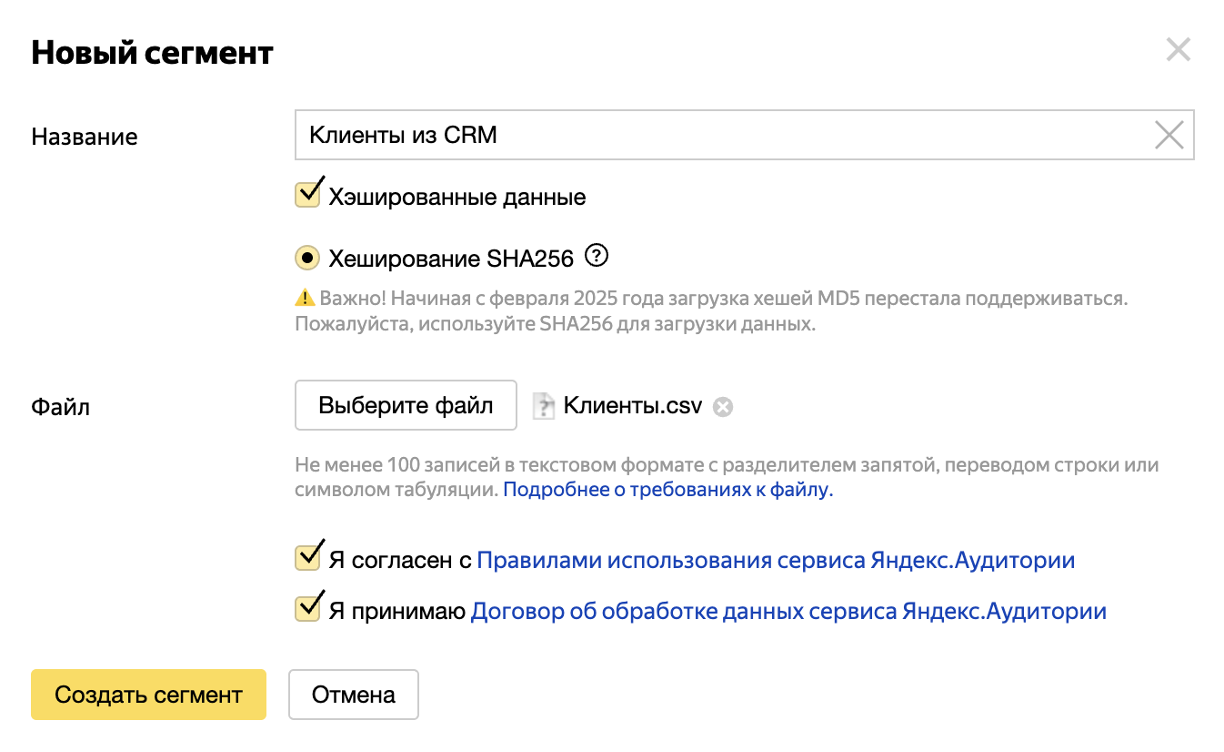1224x752 pixels.
Task: Select the Хеширование SHA256 radio button
Action: coord(309,255)
